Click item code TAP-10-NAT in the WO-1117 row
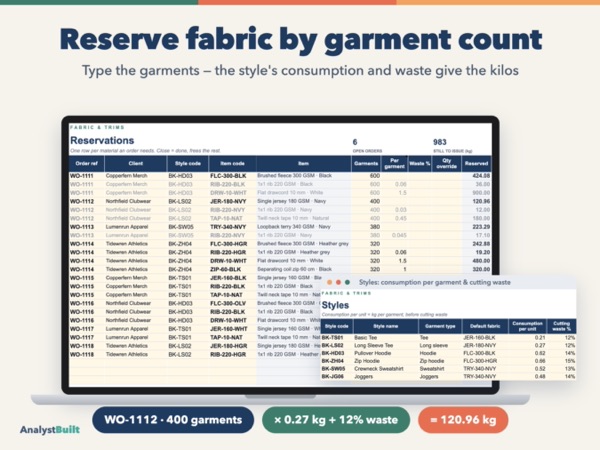 pos(226,337)
